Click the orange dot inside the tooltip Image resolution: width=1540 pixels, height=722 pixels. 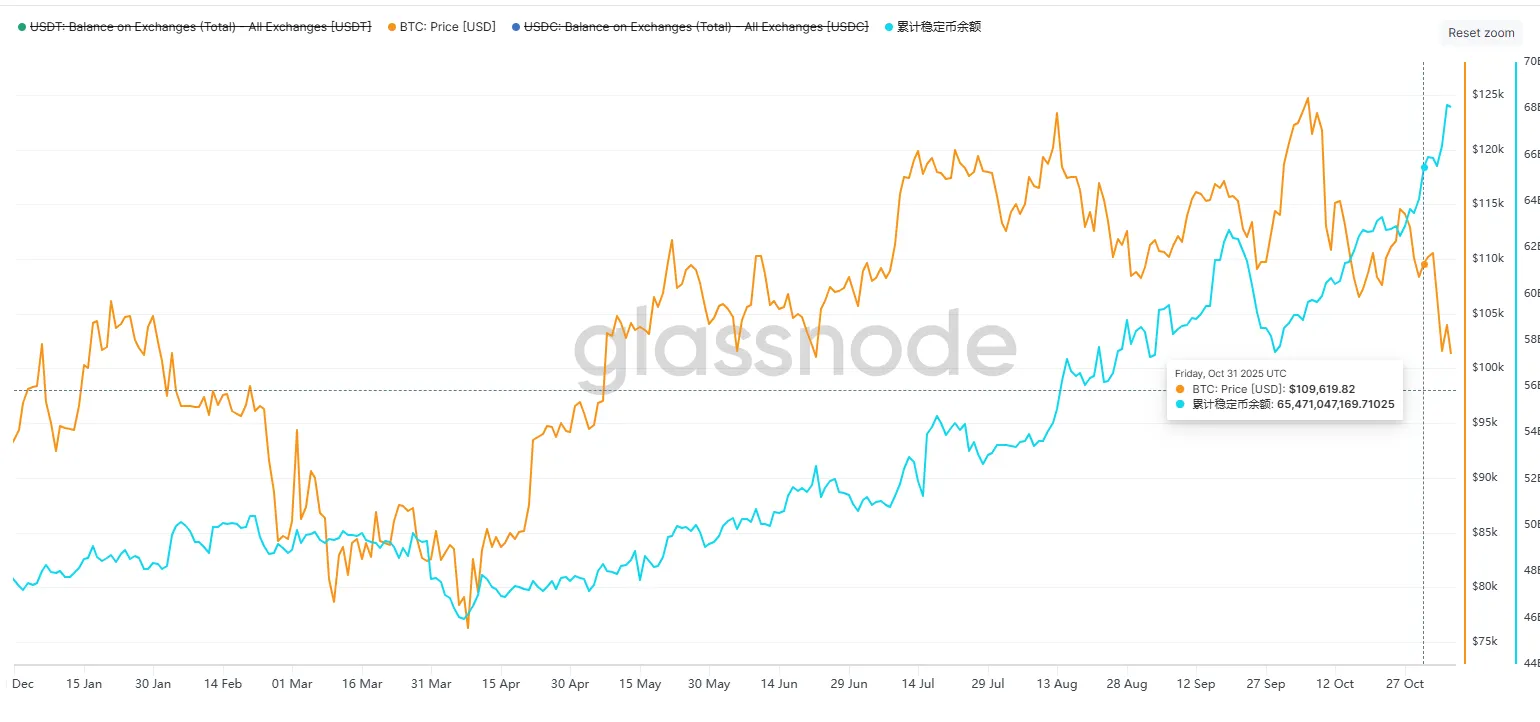click(x=1181, y=389)
